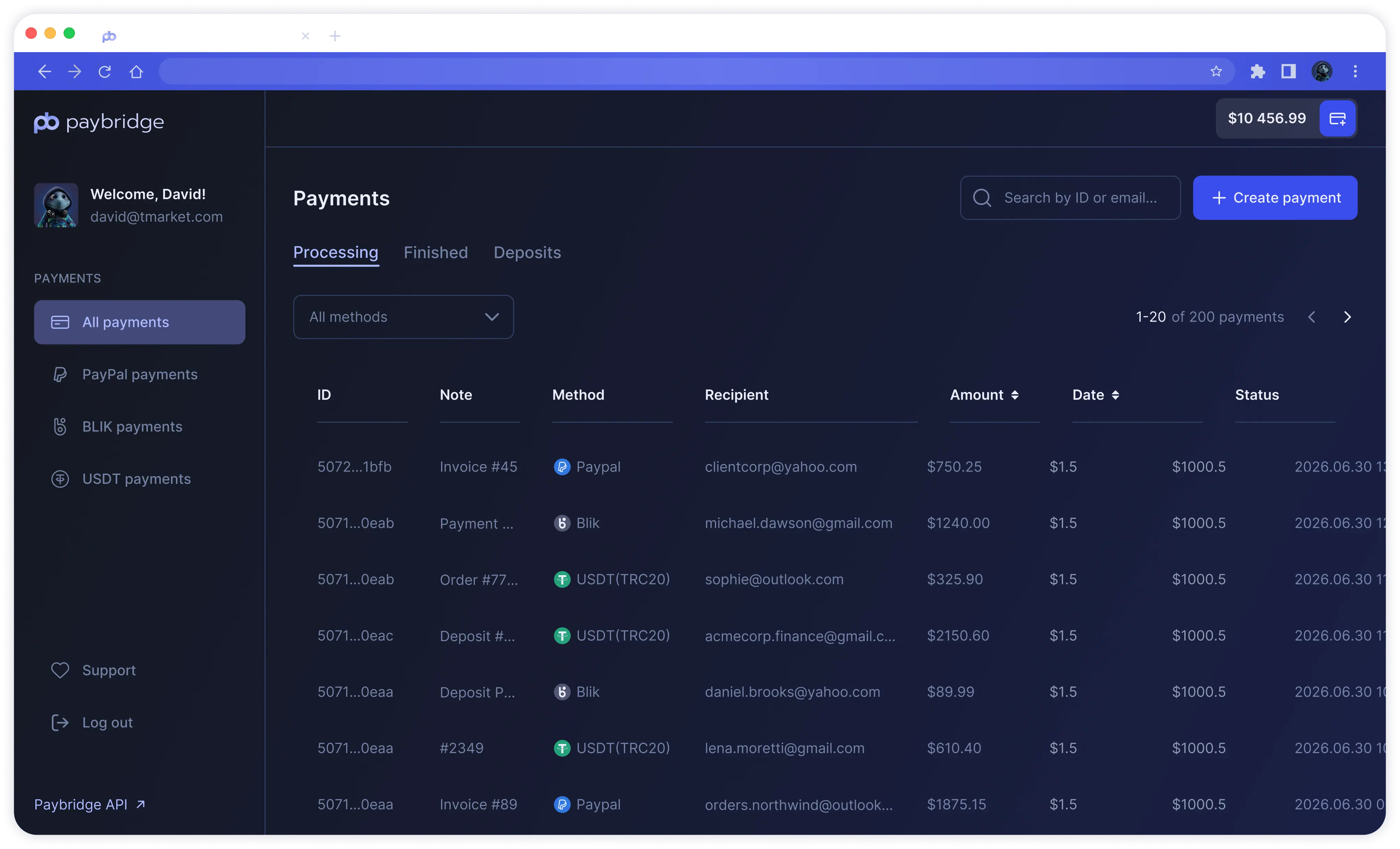Click the Create payment button

(1275, 198)
